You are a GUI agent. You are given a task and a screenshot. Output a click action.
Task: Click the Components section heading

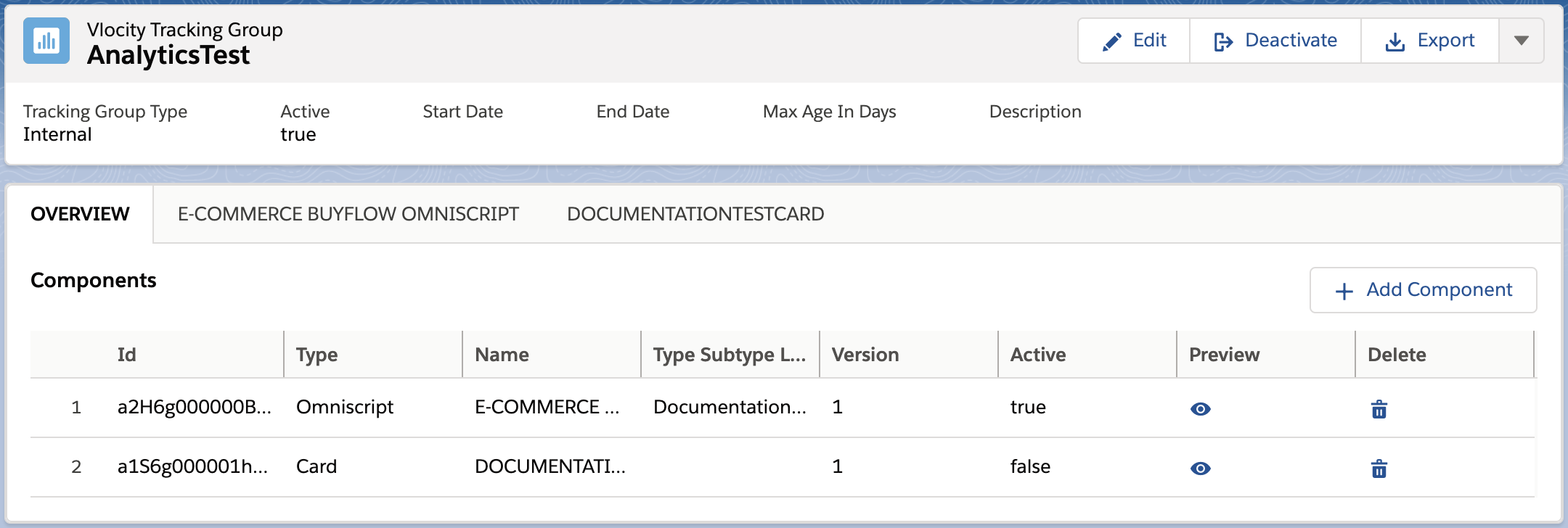(94, 280)
